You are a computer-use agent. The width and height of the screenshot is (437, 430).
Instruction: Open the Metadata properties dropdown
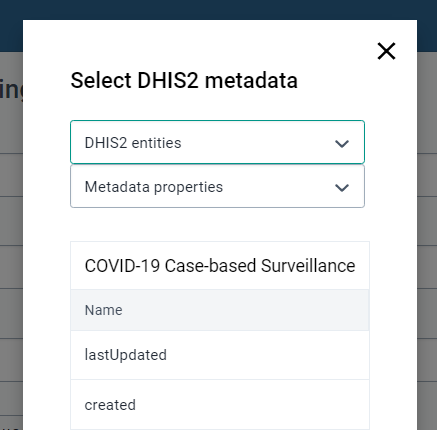[x=217, y=186]
